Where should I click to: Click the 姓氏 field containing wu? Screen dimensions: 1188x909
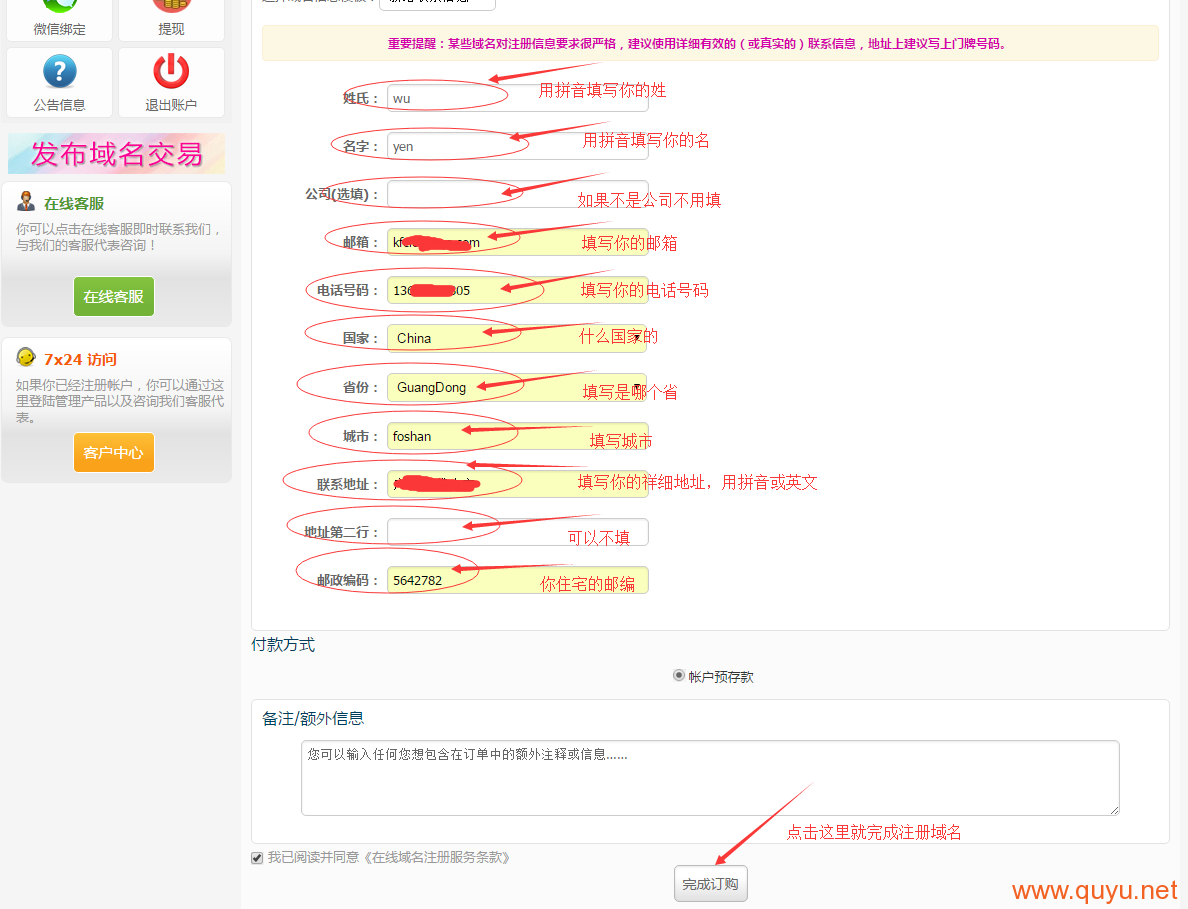pyautogui.click(x=517, y=98)
